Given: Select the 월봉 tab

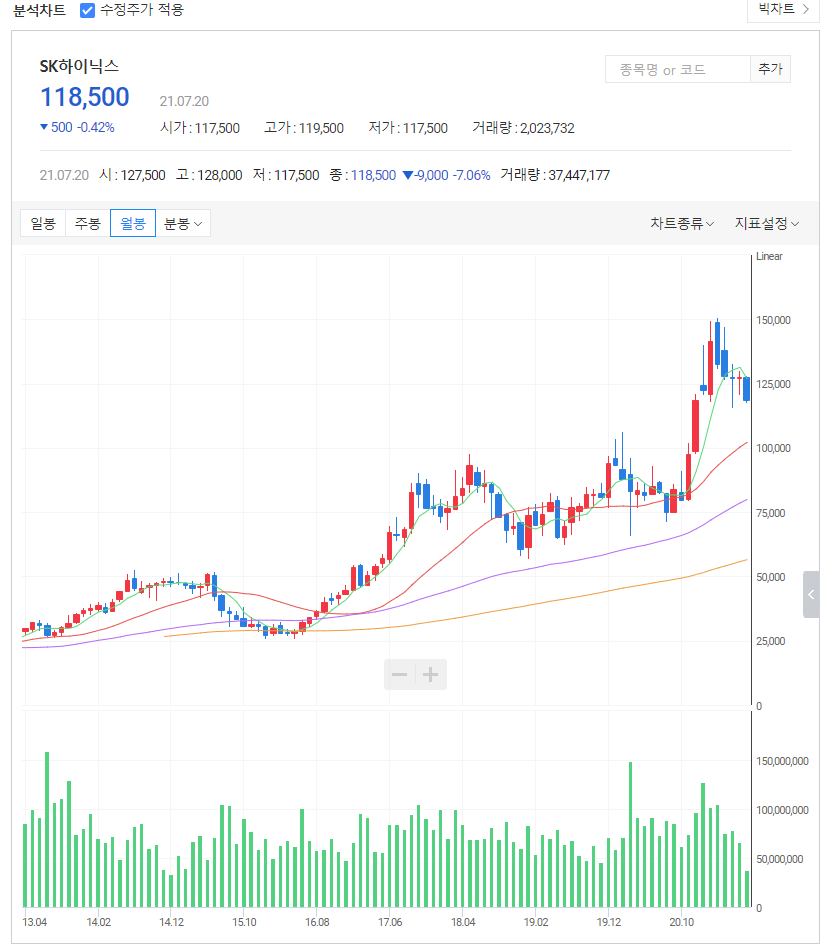Looking at the screenshot, I should [133, 224].
